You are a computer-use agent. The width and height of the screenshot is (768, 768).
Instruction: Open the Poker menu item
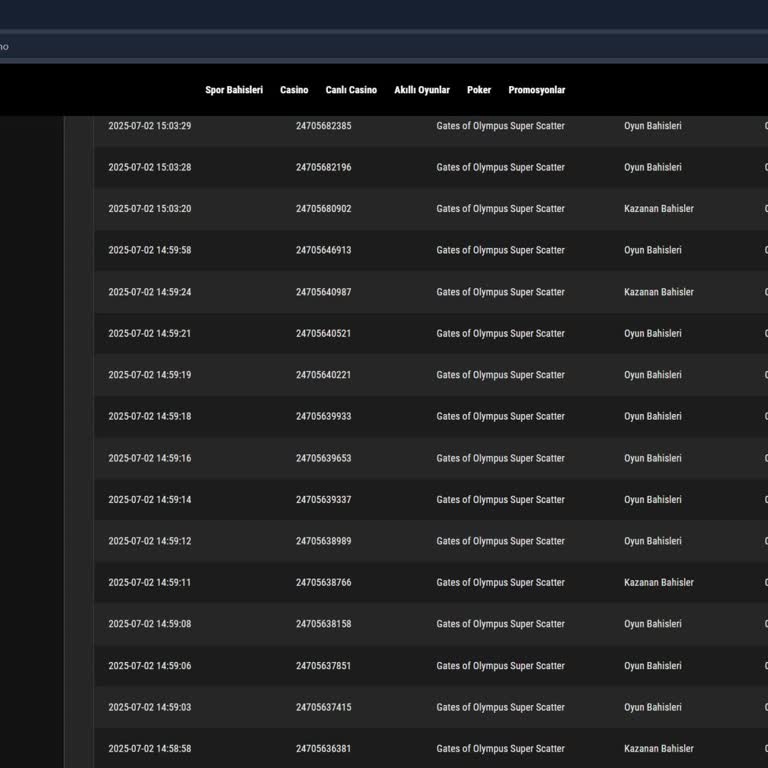[x=479, y=90]
